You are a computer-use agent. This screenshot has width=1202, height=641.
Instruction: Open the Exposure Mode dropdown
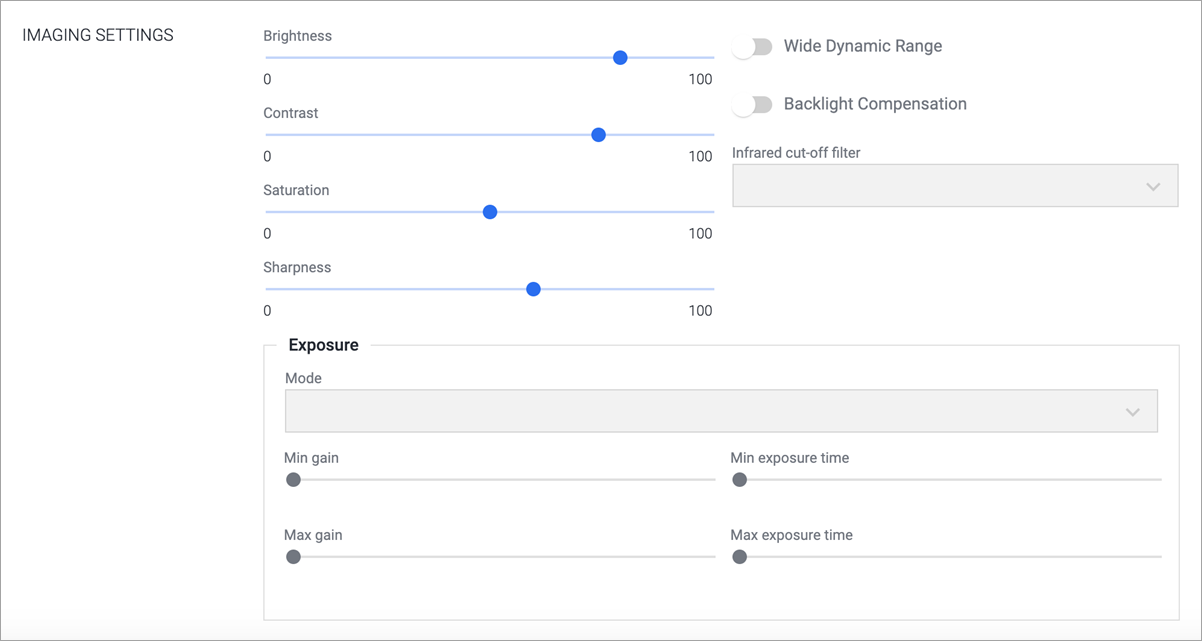click(x=721, y=410)
